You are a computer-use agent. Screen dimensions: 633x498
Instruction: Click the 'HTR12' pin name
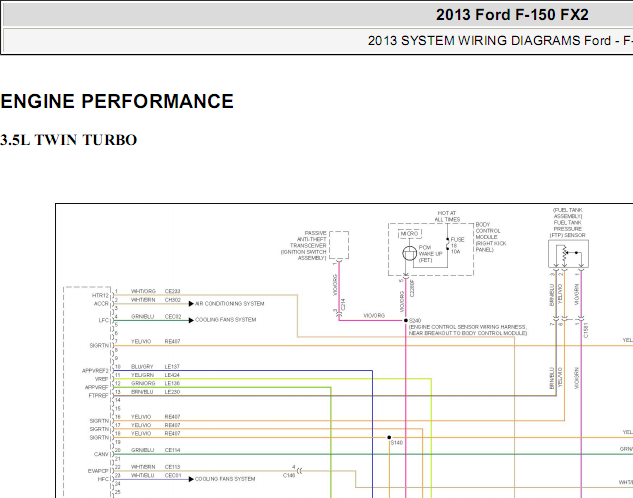coord(100,295)
